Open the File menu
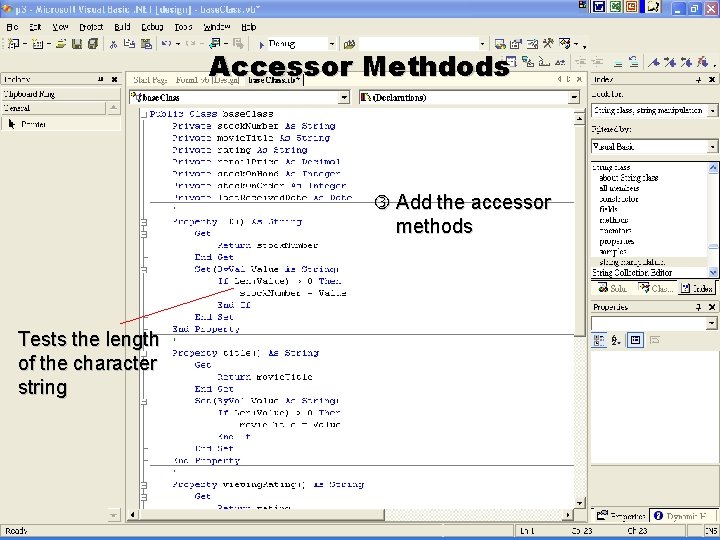This screenshot has height=540, width=720. (12, 27)
